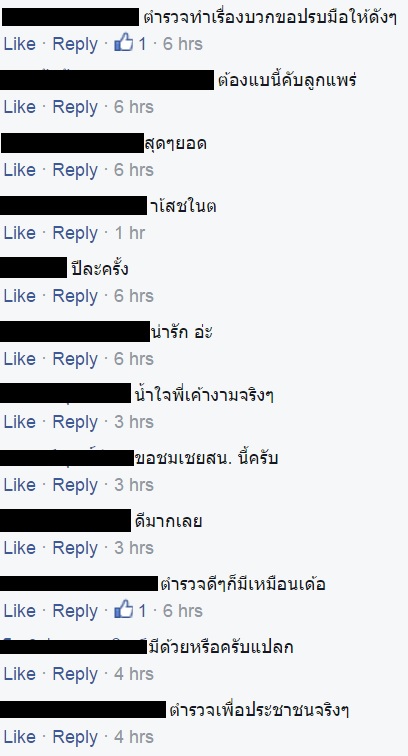Reply to the comment ตำรวจเพื่อประชาชนจริงๆ
Image resolution: width=408 pixels, height=756 pixels.
click(x=75, y=738)
